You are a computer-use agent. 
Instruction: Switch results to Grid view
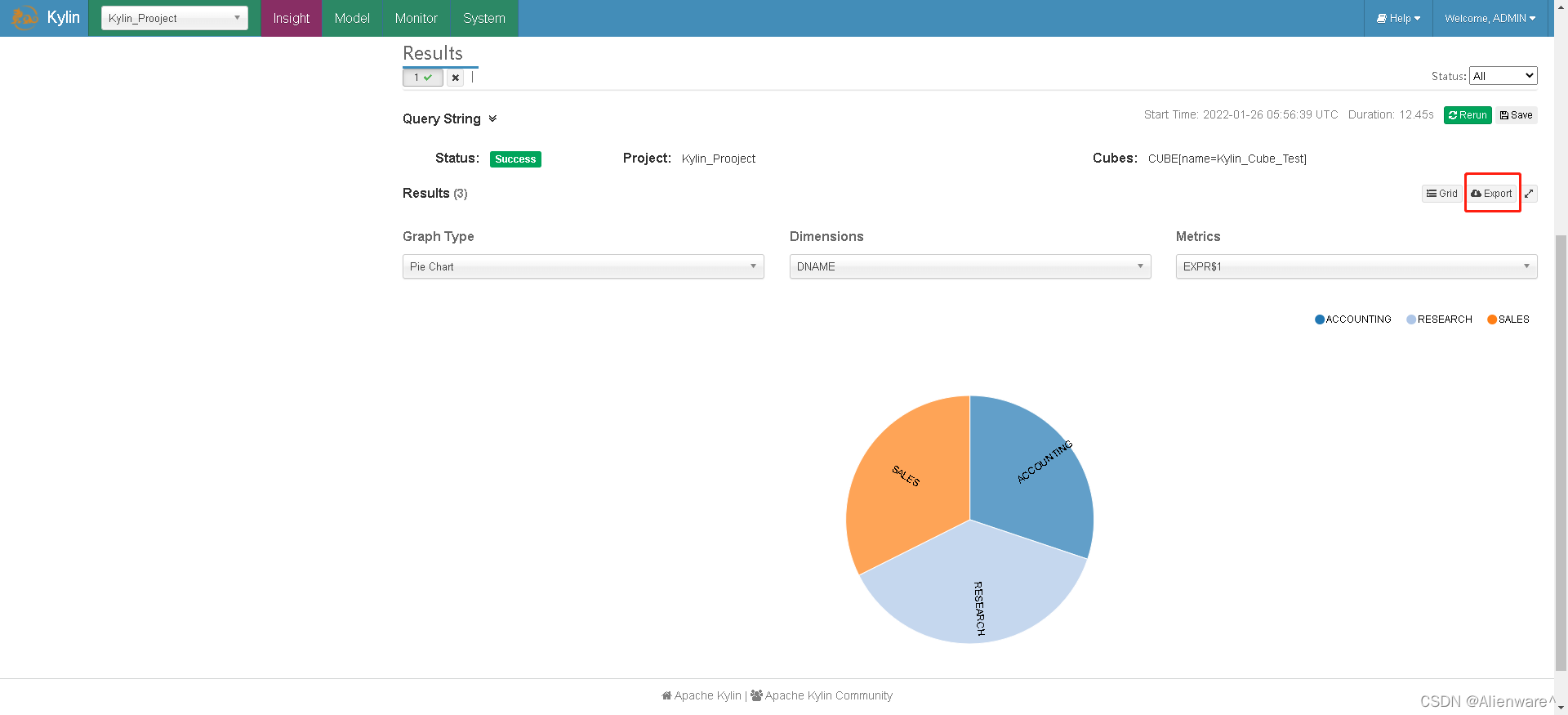pos(1442,194)
